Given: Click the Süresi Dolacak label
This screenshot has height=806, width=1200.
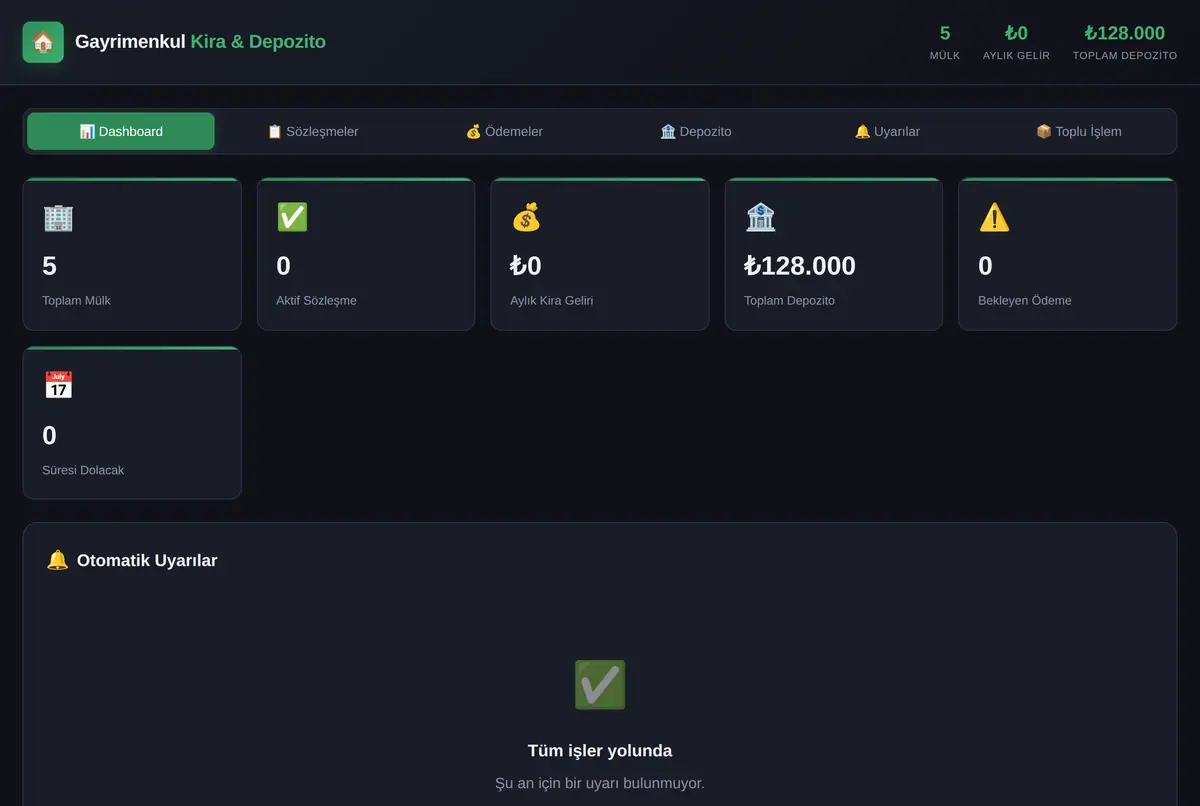Looking at the screenshot, I should [x=83, y=470].
